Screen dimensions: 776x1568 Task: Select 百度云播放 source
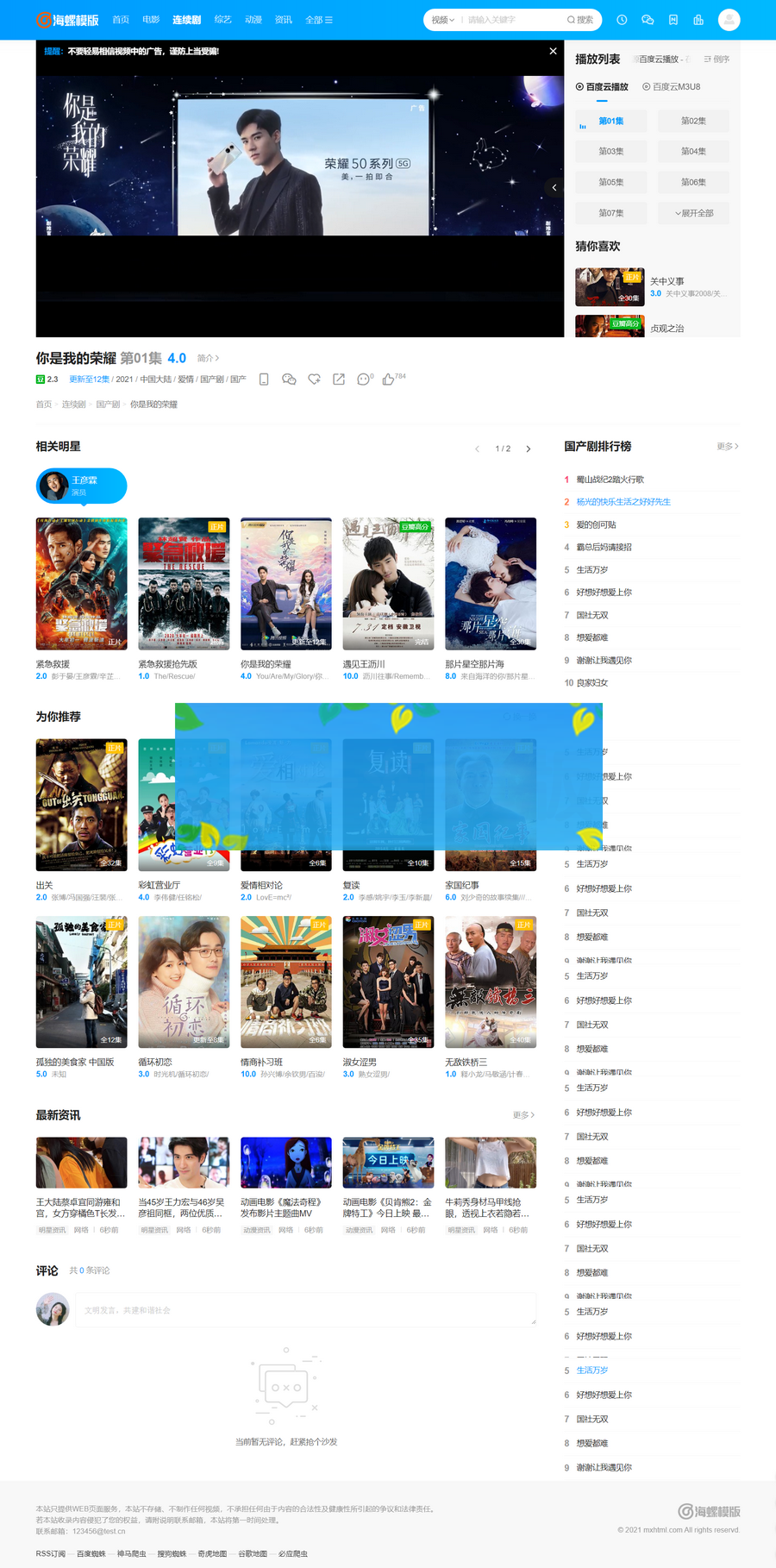(602, 87)
